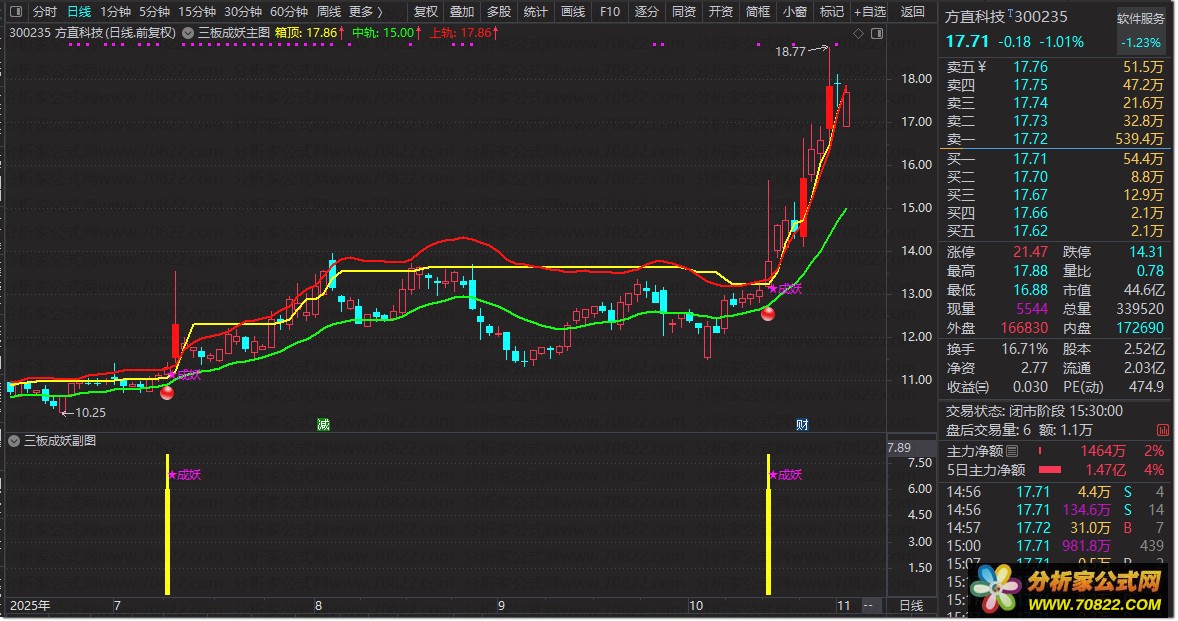Open the 软件服务 panel

pos(1141,18)
